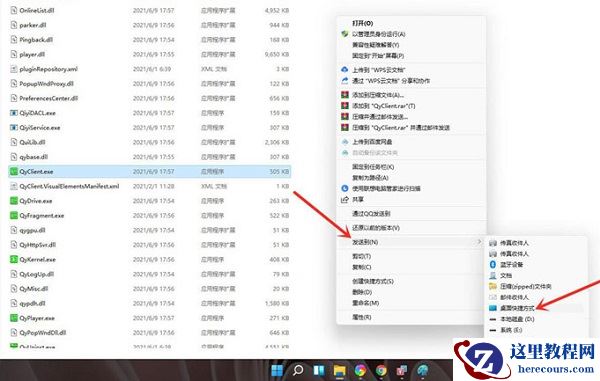Open Google Chrome from the taskbar

tap(381, 370)
